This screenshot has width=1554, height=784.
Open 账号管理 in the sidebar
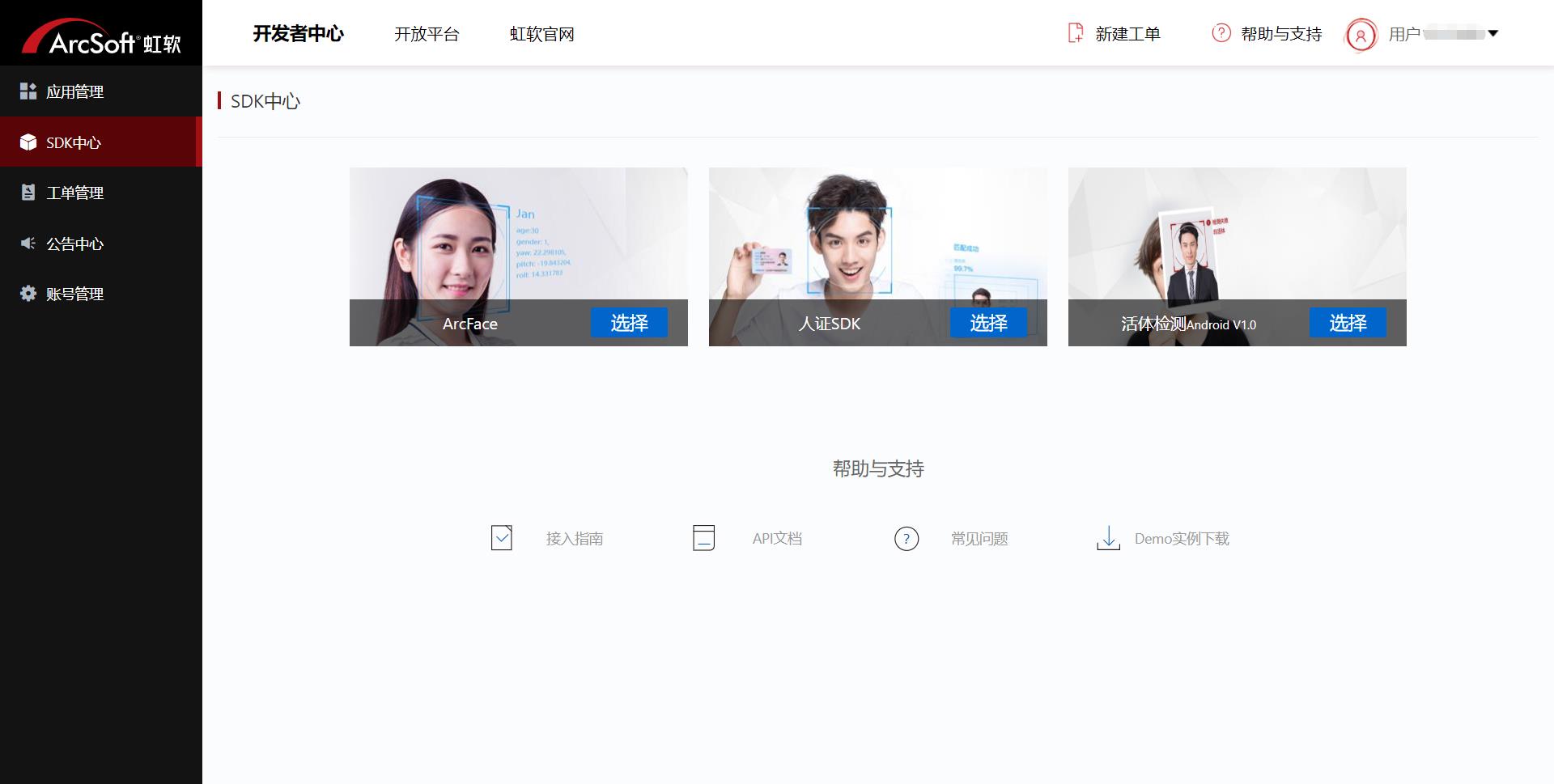coord(101,294)
